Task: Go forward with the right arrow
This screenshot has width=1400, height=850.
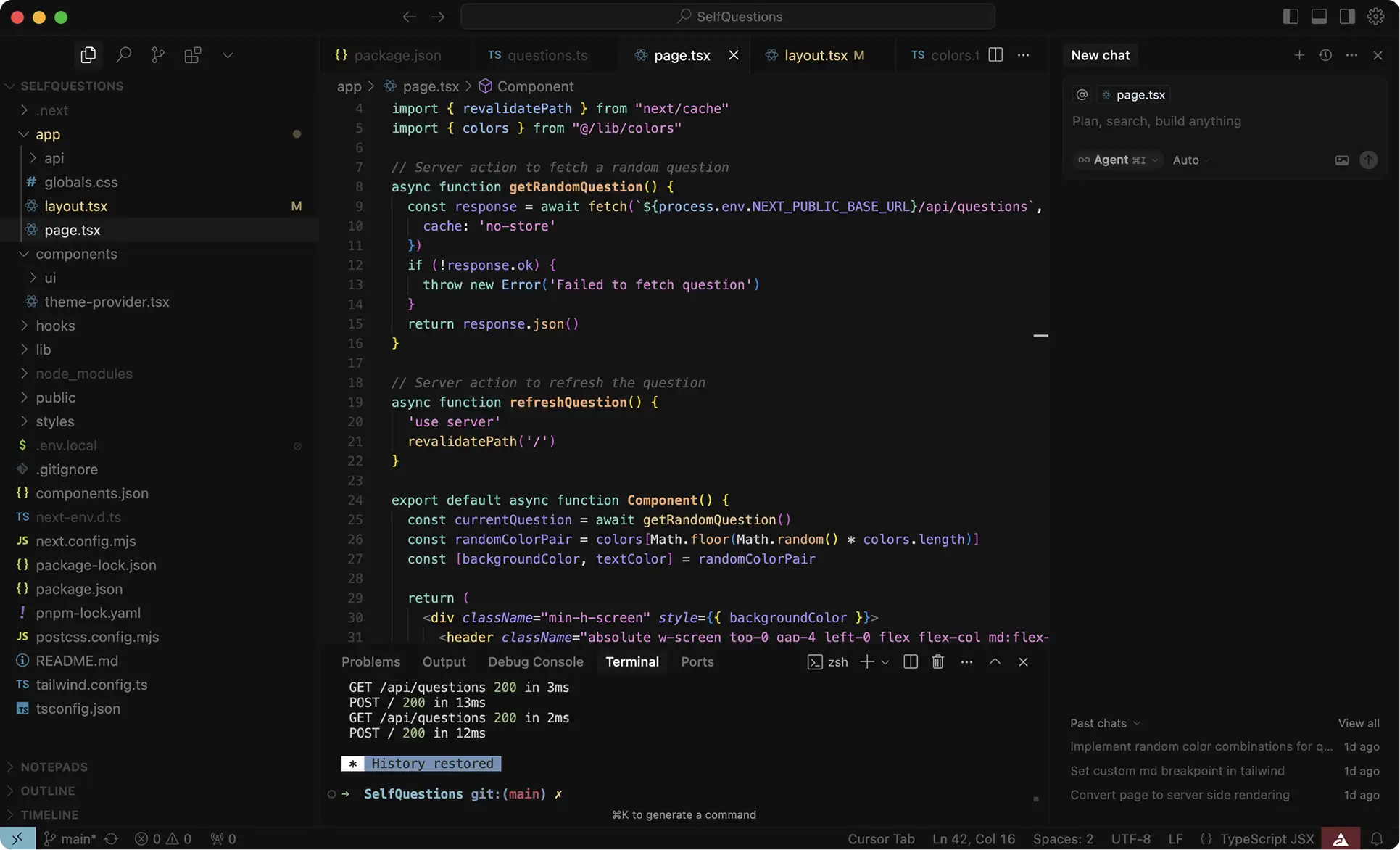Action: 438,17
